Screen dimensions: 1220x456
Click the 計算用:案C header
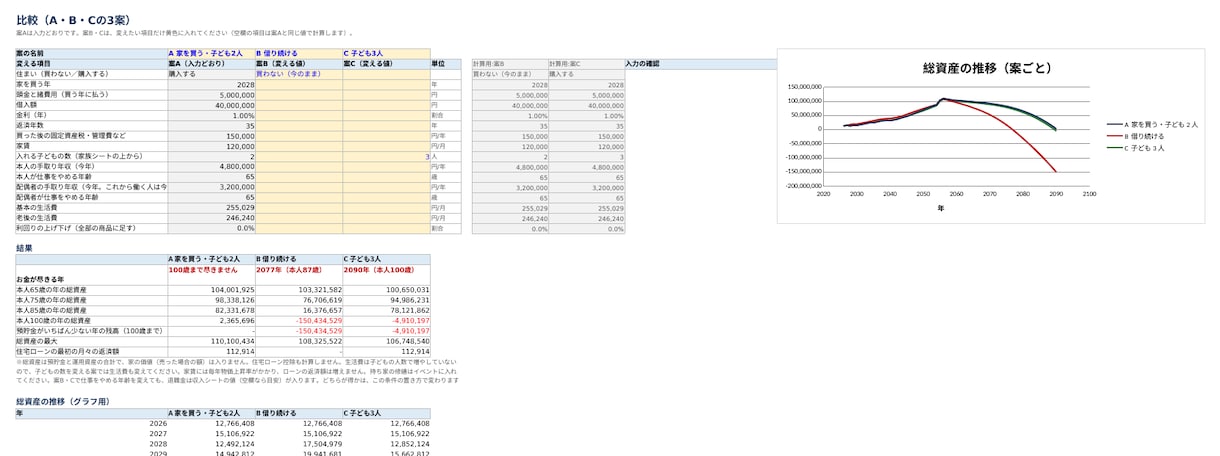coord(586,63)
